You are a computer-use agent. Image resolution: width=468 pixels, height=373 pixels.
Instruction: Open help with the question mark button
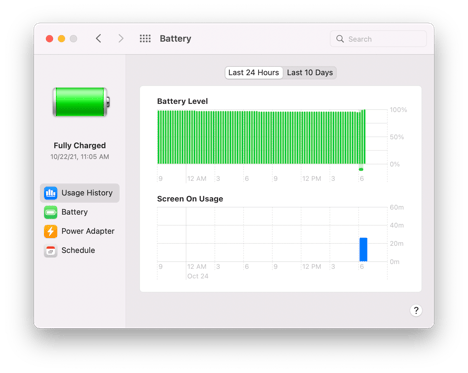pyautogui.click(x=416, y=311)
